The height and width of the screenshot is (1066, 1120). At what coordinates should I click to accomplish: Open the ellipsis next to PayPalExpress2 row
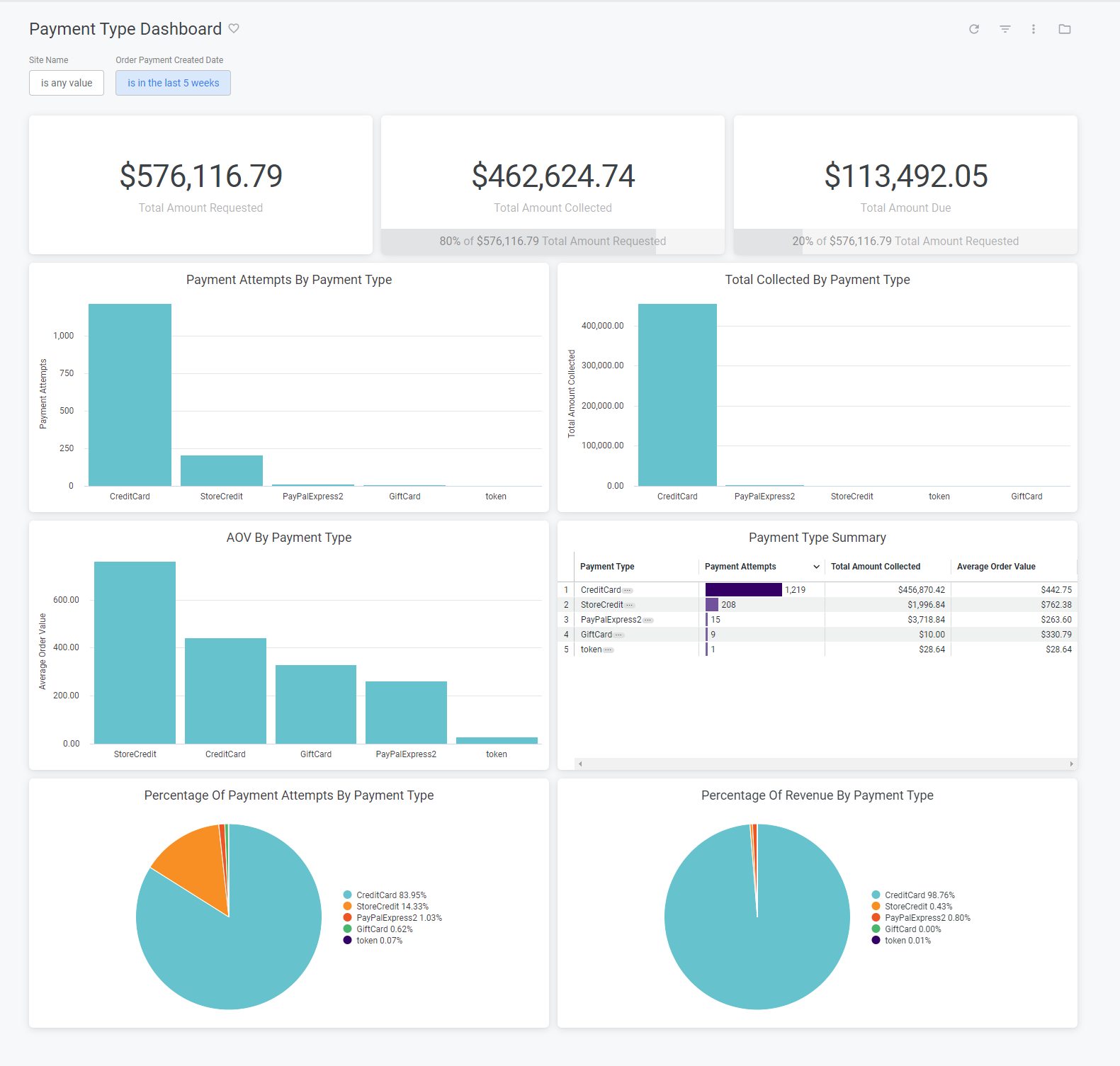[648, 620]
